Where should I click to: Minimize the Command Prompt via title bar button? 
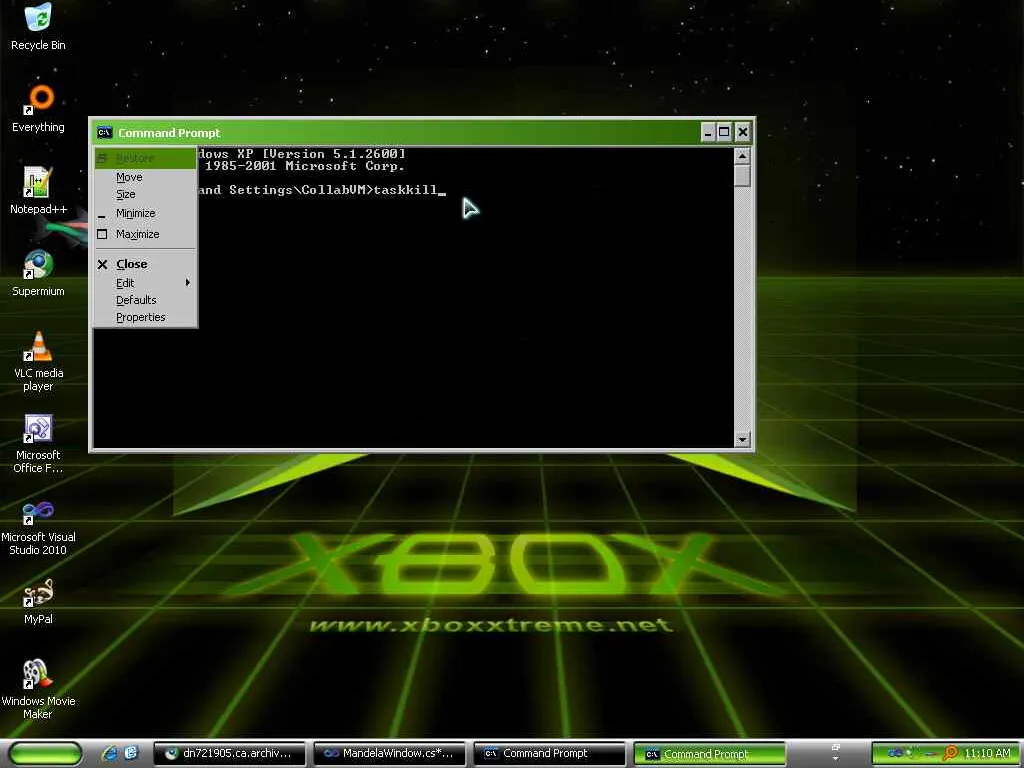tap(708, 133)
